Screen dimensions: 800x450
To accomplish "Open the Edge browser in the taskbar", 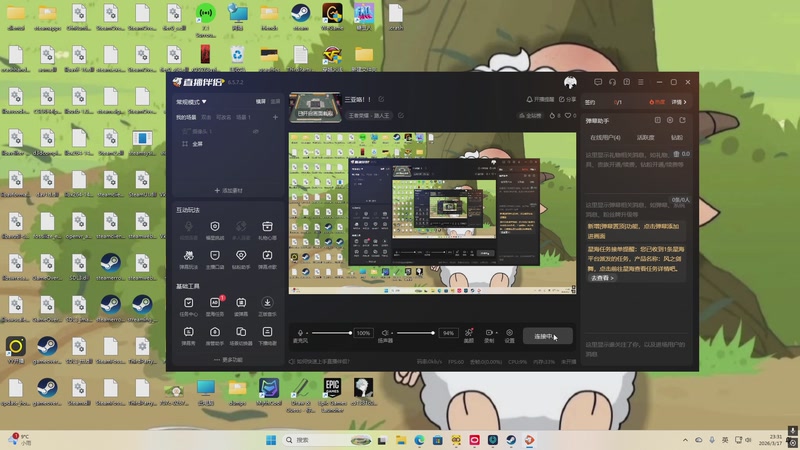I will point(419,440).
